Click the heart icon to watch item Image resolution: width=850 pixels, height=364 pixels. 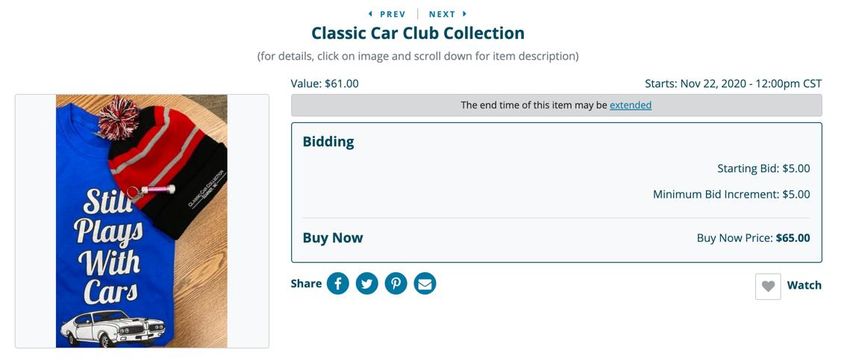(768, 286)
